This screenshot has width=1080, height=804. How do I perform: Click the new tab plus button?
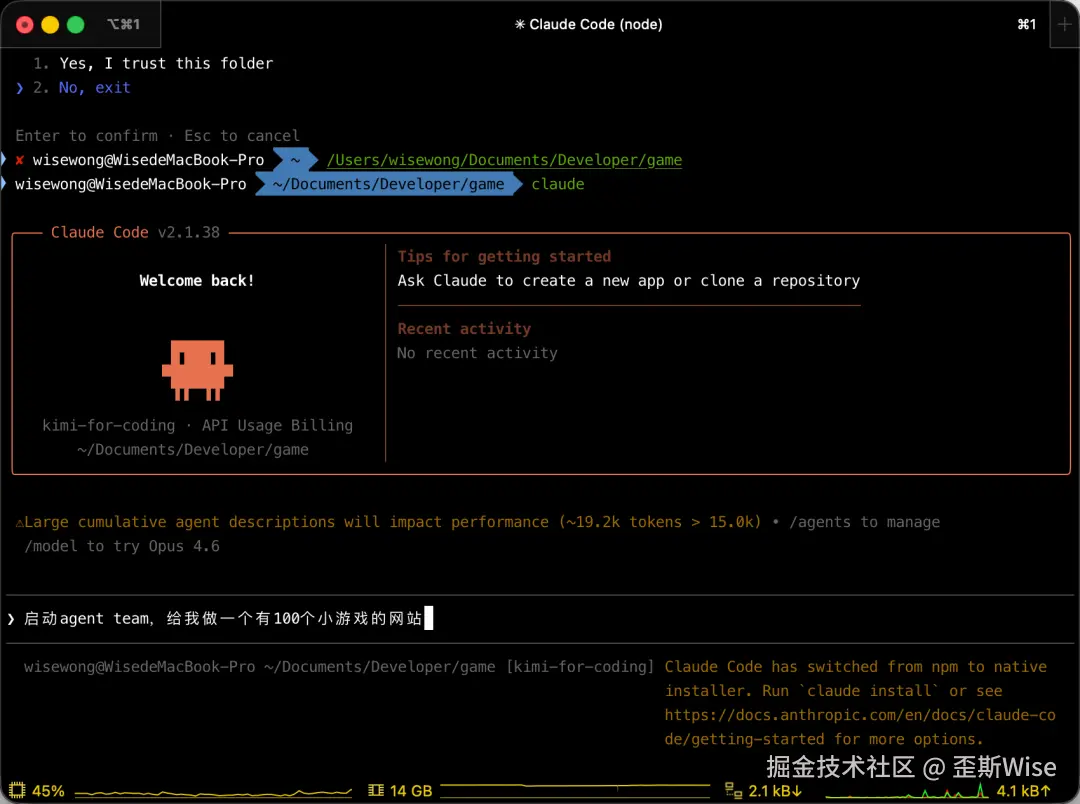tap(1064, 24)
